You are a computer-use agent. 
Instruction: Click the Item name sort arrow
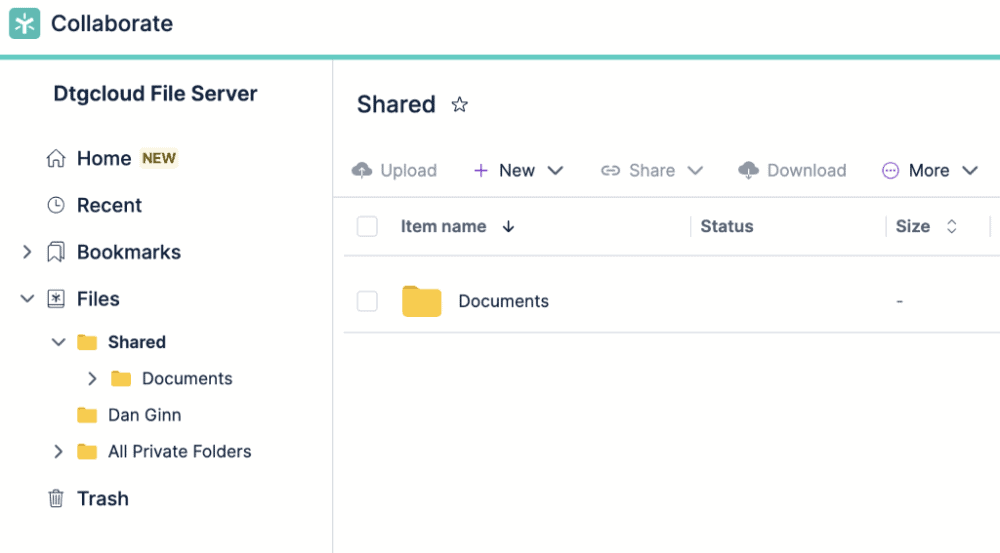(508, 226)
